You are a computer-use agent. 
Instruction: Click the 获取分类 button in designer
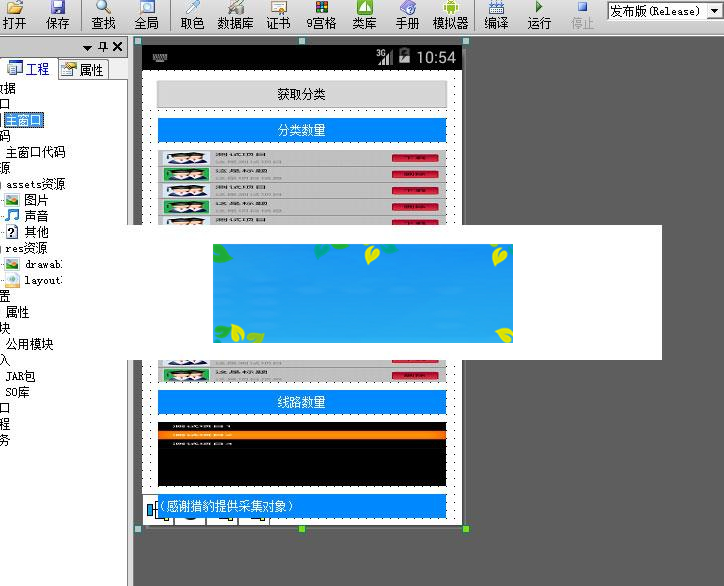[x=301, y=94]
